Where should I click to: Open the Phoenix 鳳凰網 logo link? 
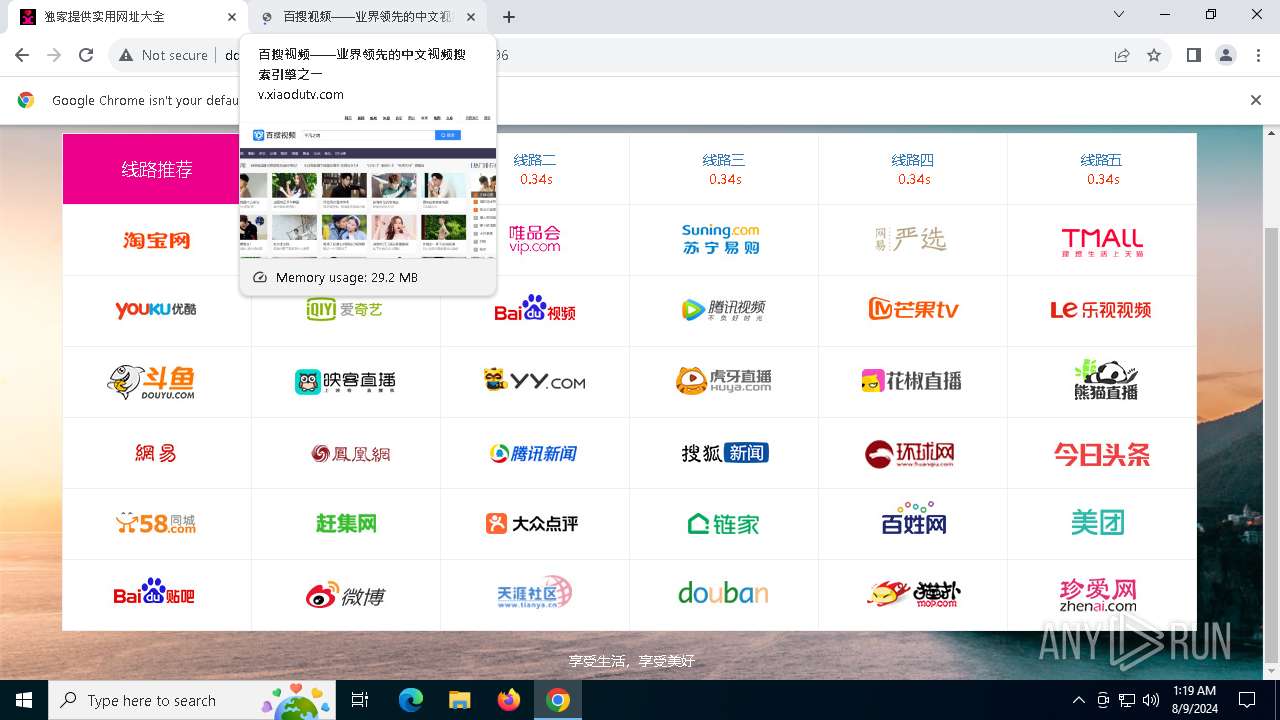click(x=350, y=454)
